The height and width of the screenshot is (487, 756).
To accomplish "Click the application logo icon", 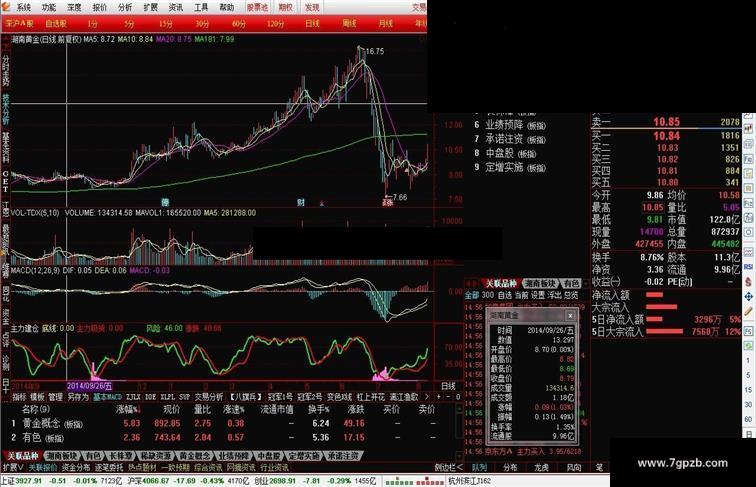I will coord(6,6).
